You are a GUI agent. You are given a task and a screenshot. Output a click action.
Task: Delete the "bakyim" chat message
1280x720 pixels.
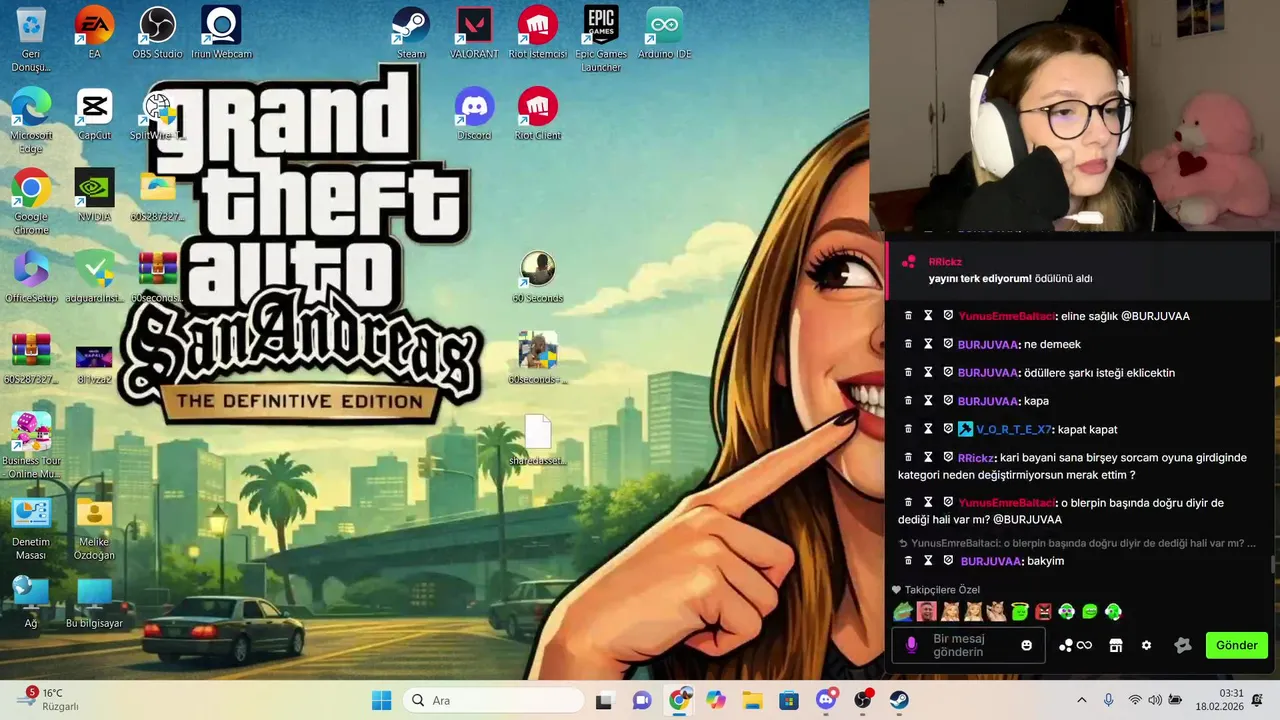pyautogui.click(x=908, y=561)
